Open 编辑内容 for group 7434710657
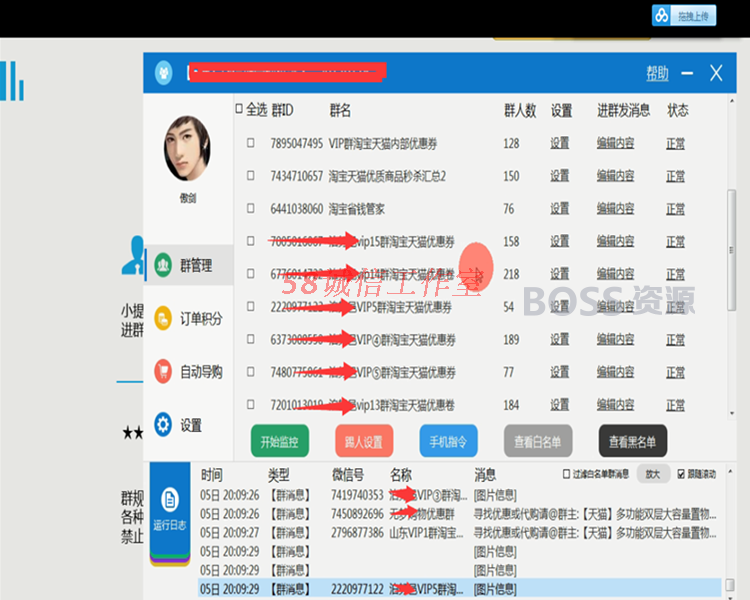The image size is (750, 600). pos(615,176)
